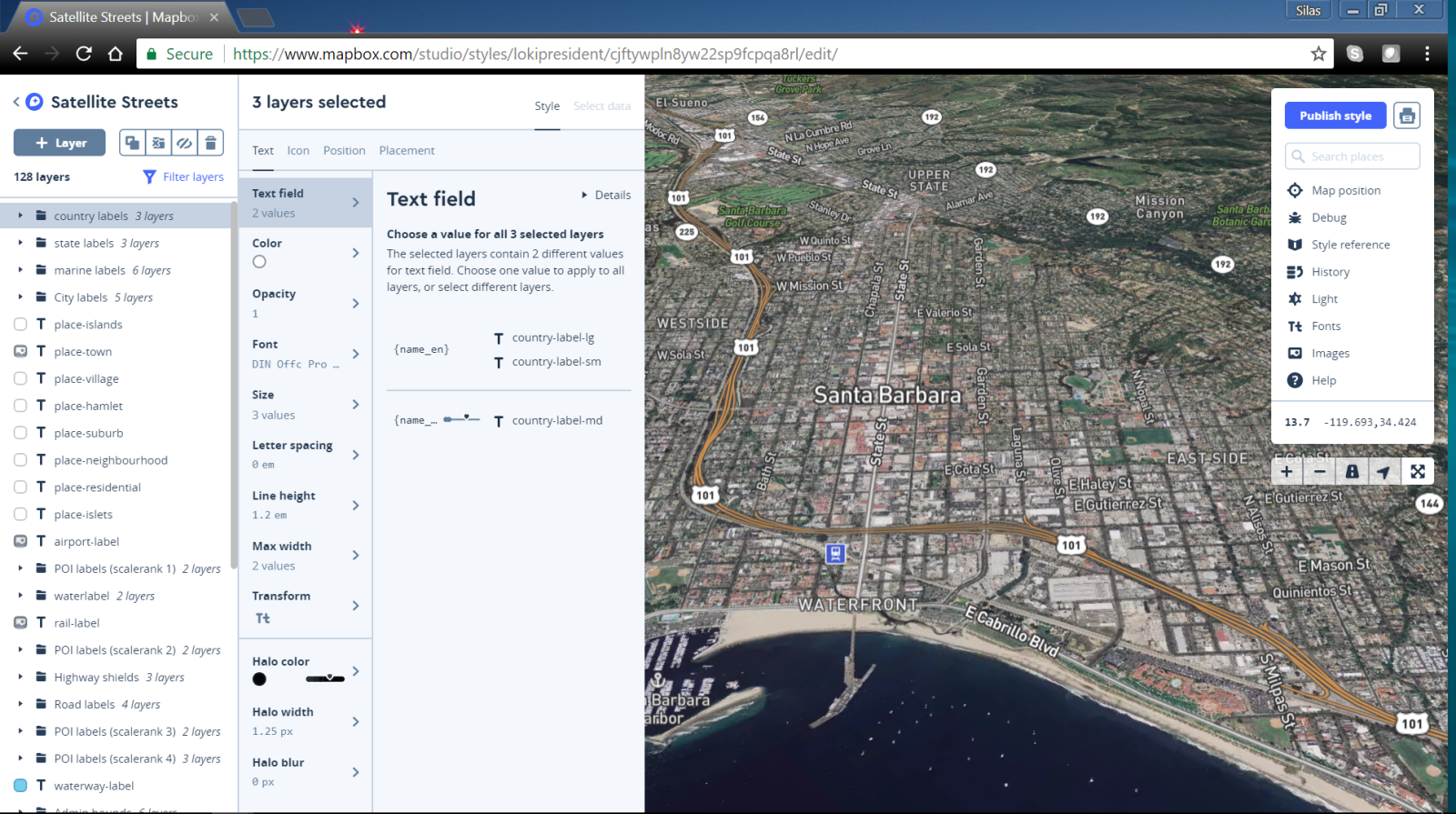Click the Publish style button

pyautogui.click(x=1335, y=116)
